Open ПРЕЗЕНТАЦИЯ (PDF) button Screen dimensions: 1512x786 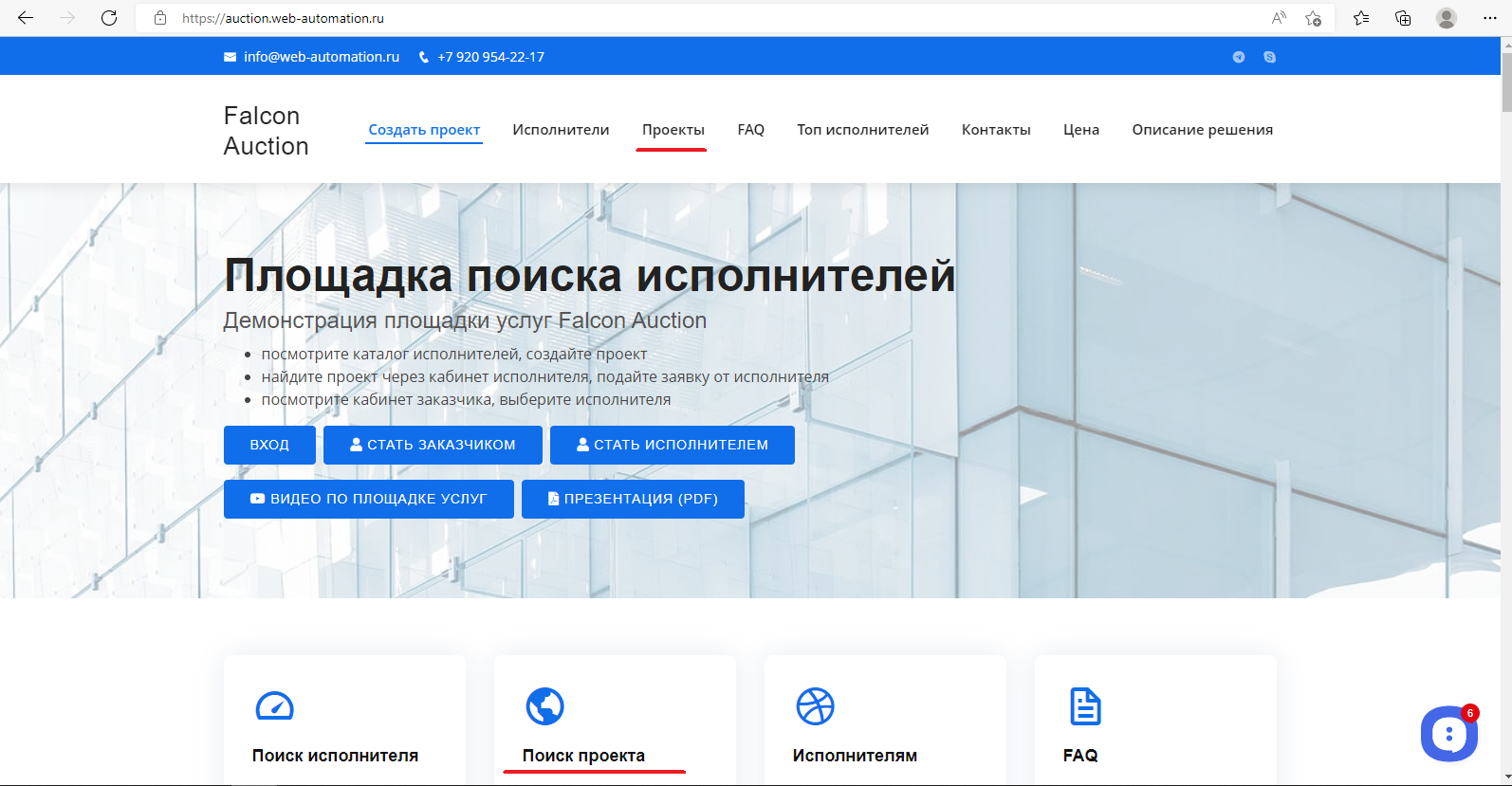point(633,499)
